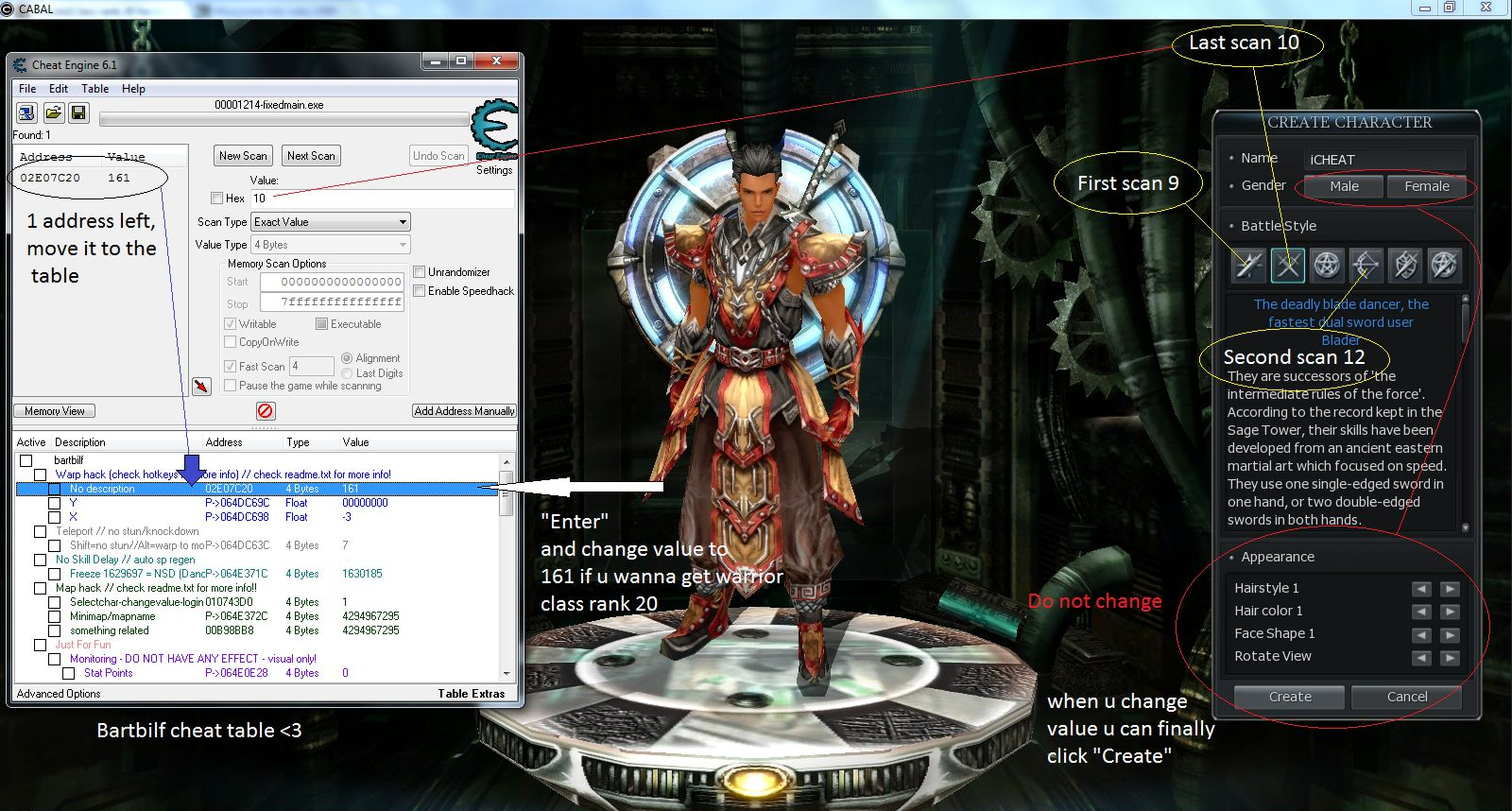Image resolution: width=1512 pixels, height=811 pixels.
Task: Enable the Unrandomizer checkbox
Action: (x=420, y=272)
